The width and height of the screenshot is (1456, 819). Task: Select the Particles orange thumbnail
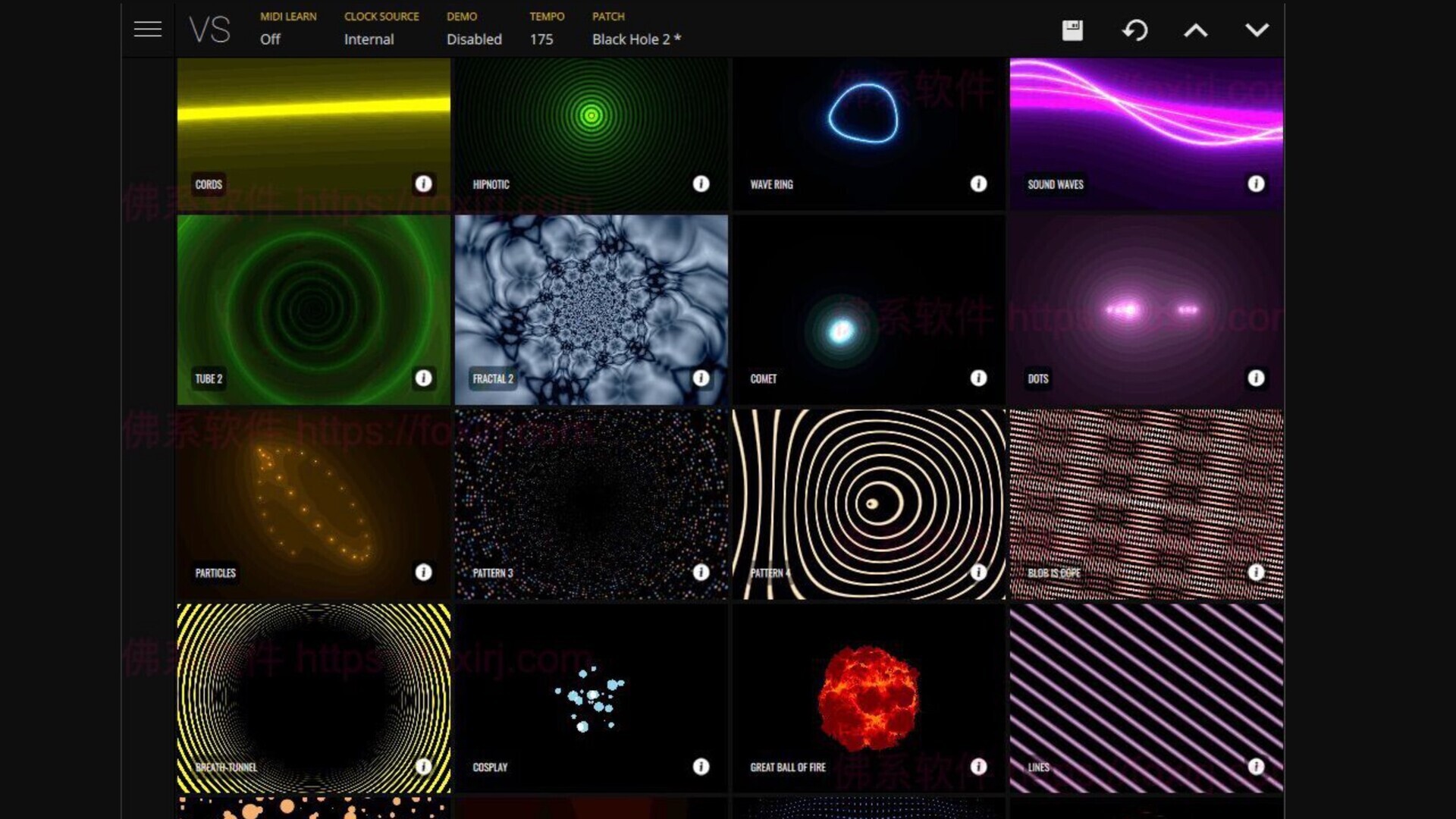click(313, 504)
